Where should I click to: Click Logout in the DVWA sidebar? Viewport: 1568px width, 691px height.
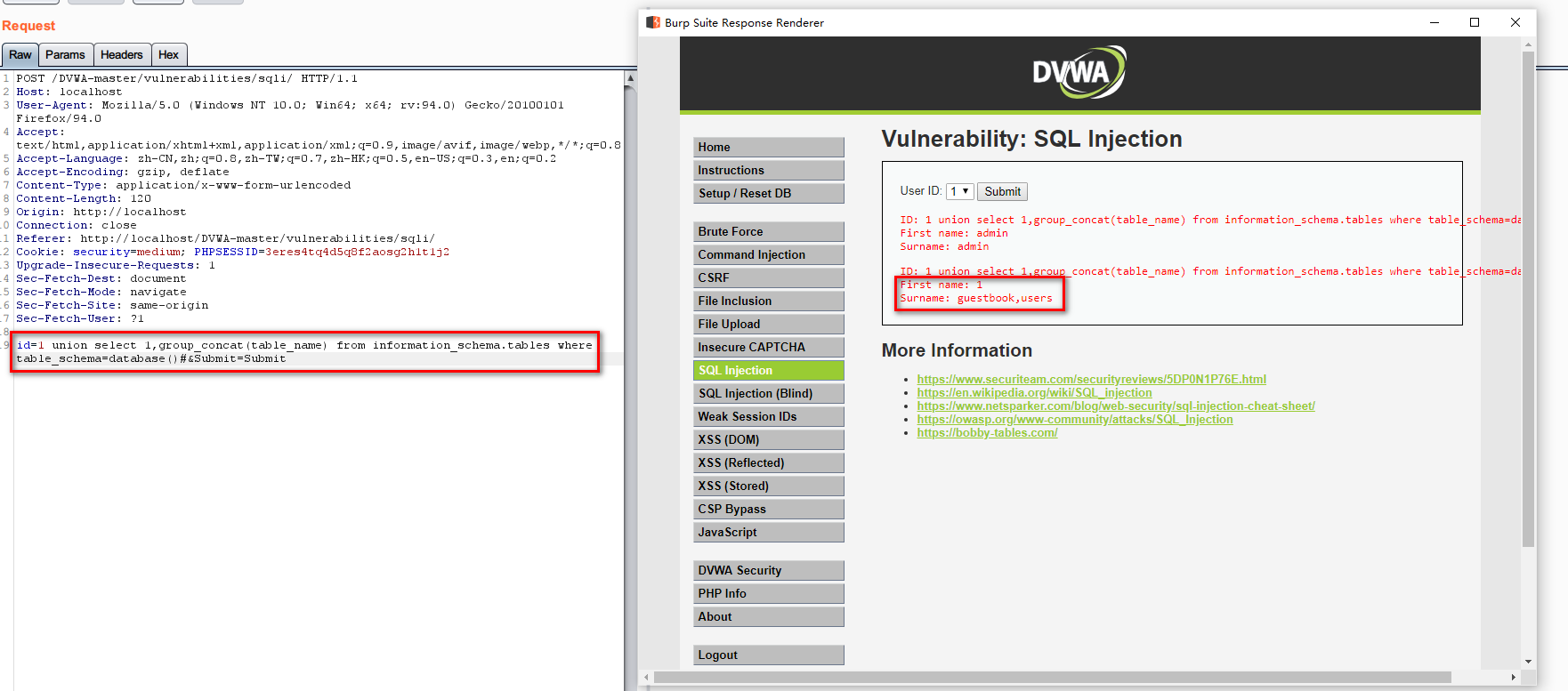tap(769, 655)
